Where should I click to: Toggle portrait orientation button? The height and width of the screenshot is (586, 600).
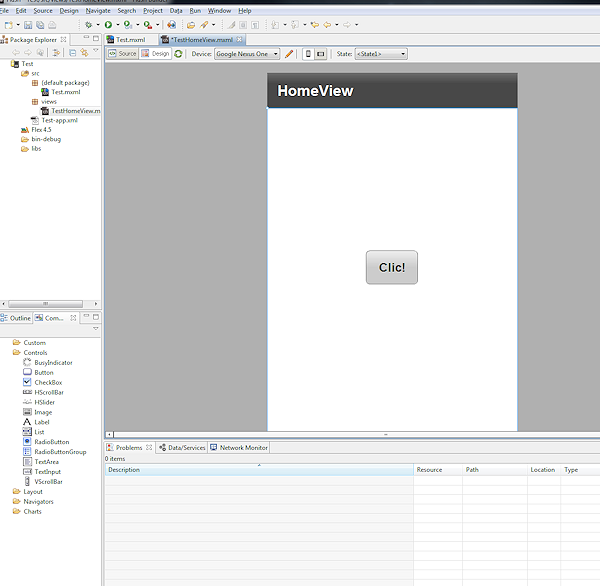click(x=307, y=54)
